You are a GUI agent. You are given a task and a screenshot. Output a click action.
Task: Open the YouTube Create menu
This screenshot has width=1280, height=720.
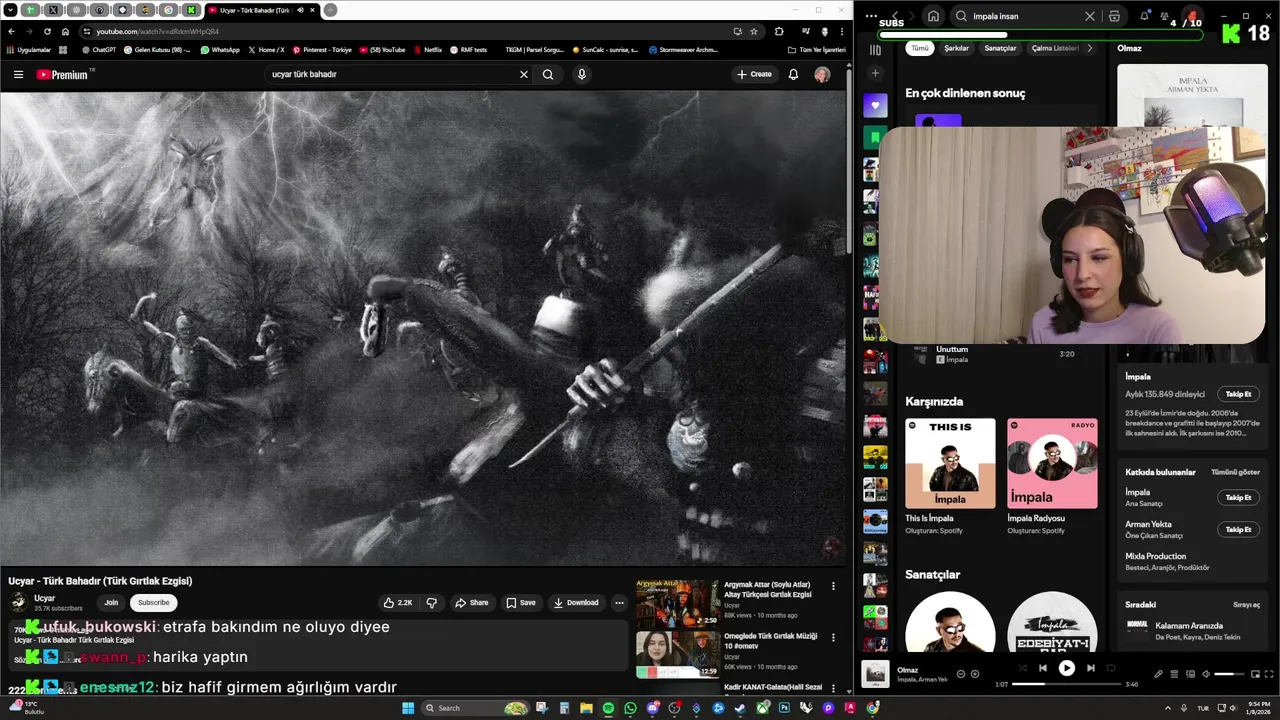[x=754, y=74]
